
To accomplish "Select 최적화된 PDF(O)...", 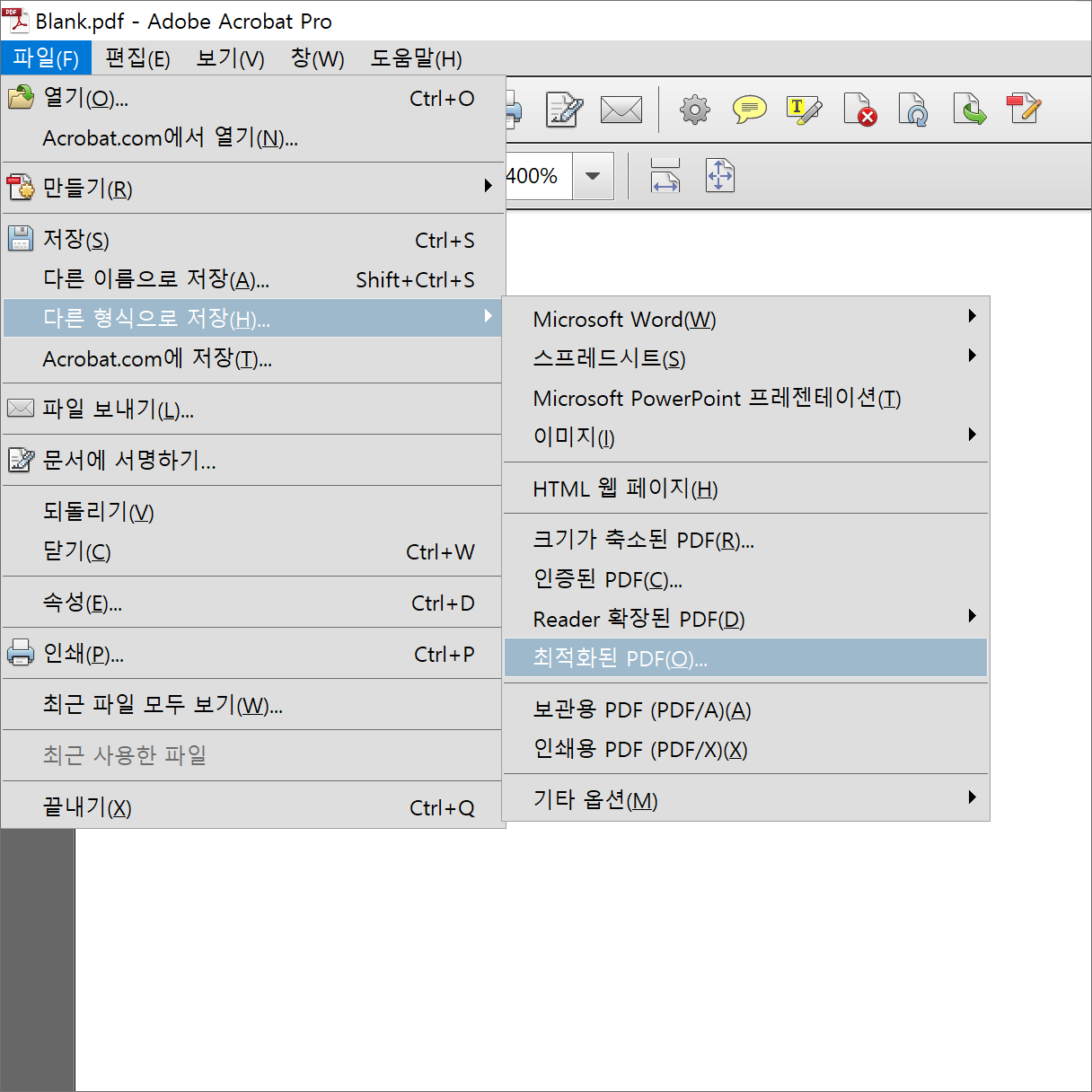I will point(746,658).
